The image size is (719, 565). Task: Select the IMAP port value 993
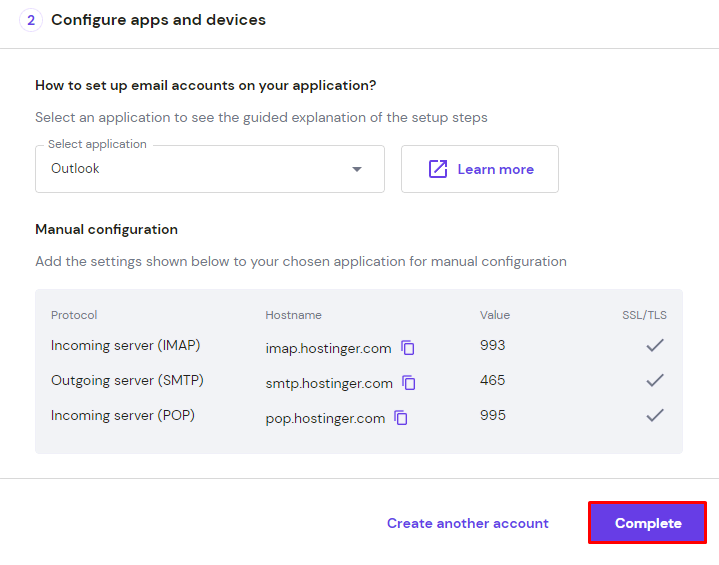coord(493,345)
